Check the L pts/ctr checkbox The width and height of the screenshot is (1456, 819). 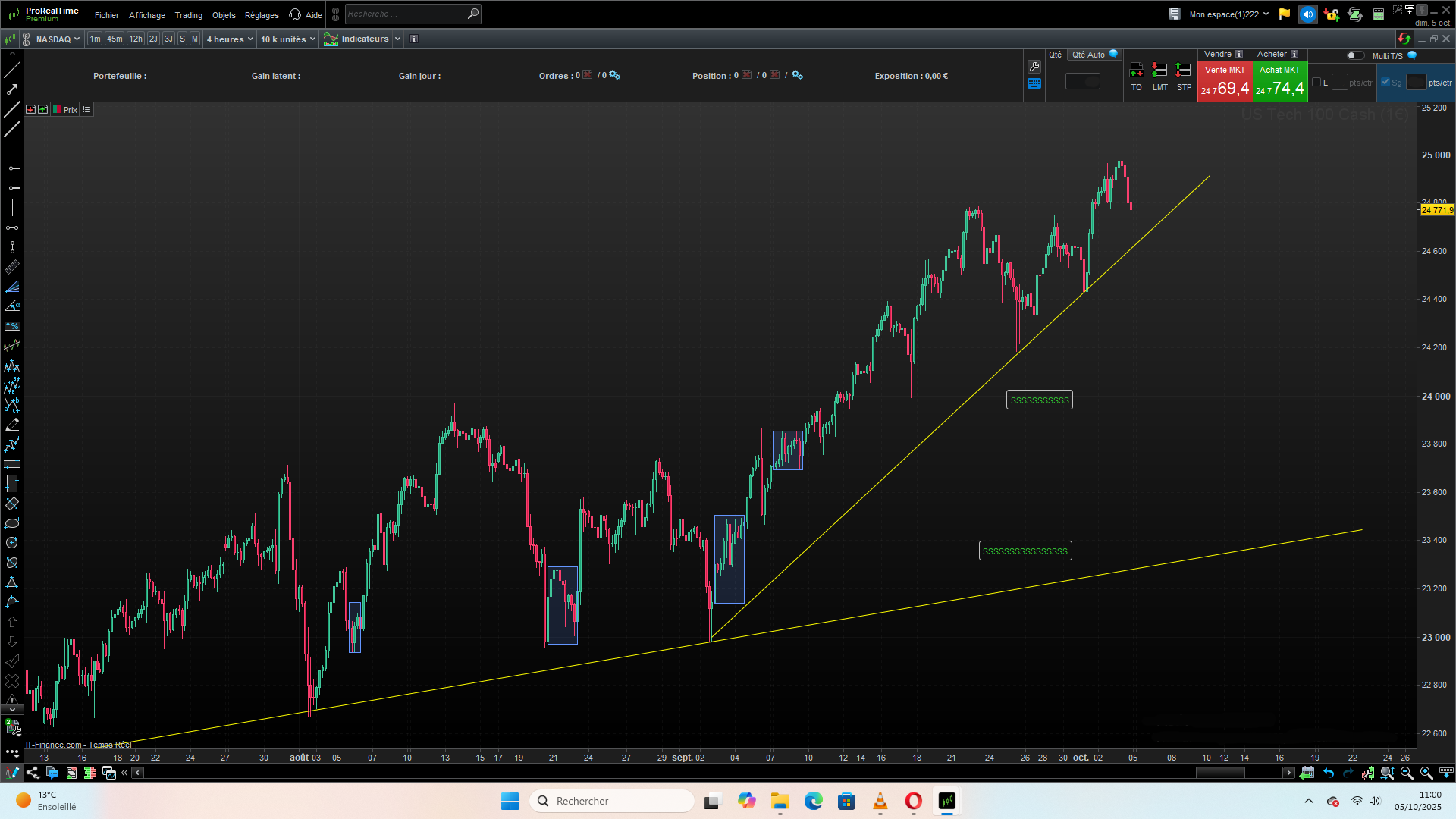[1316, 82]
